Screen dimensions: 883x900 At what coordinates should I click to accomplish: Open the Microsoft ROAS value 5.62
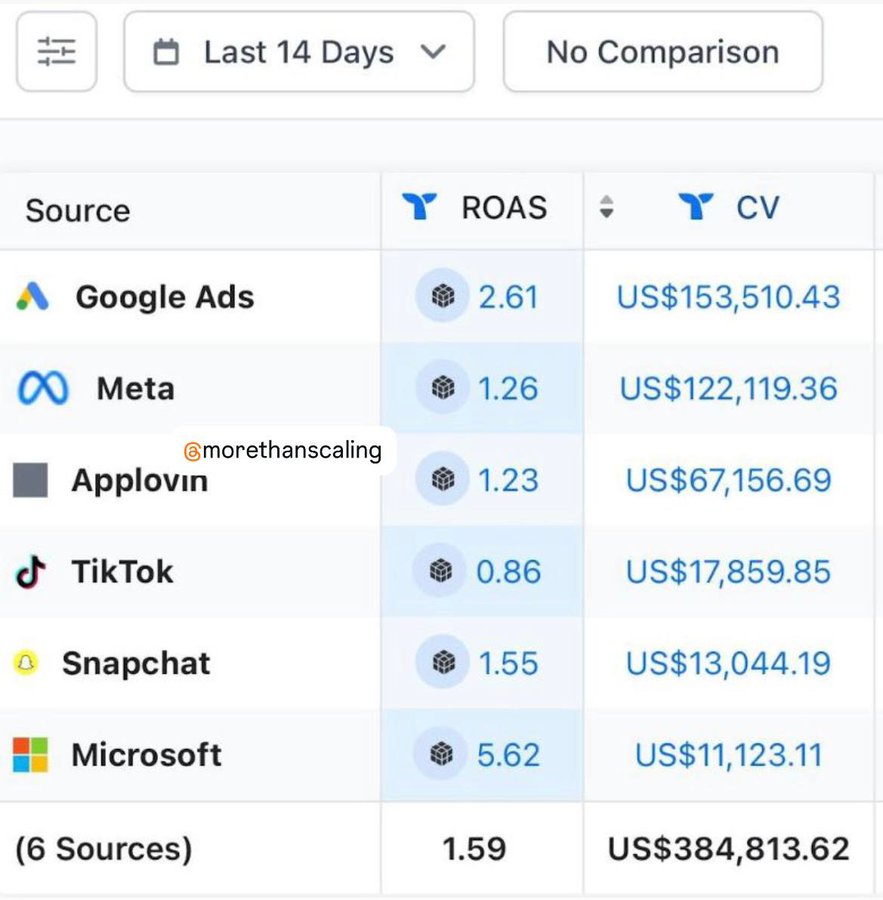click(509, 755)
